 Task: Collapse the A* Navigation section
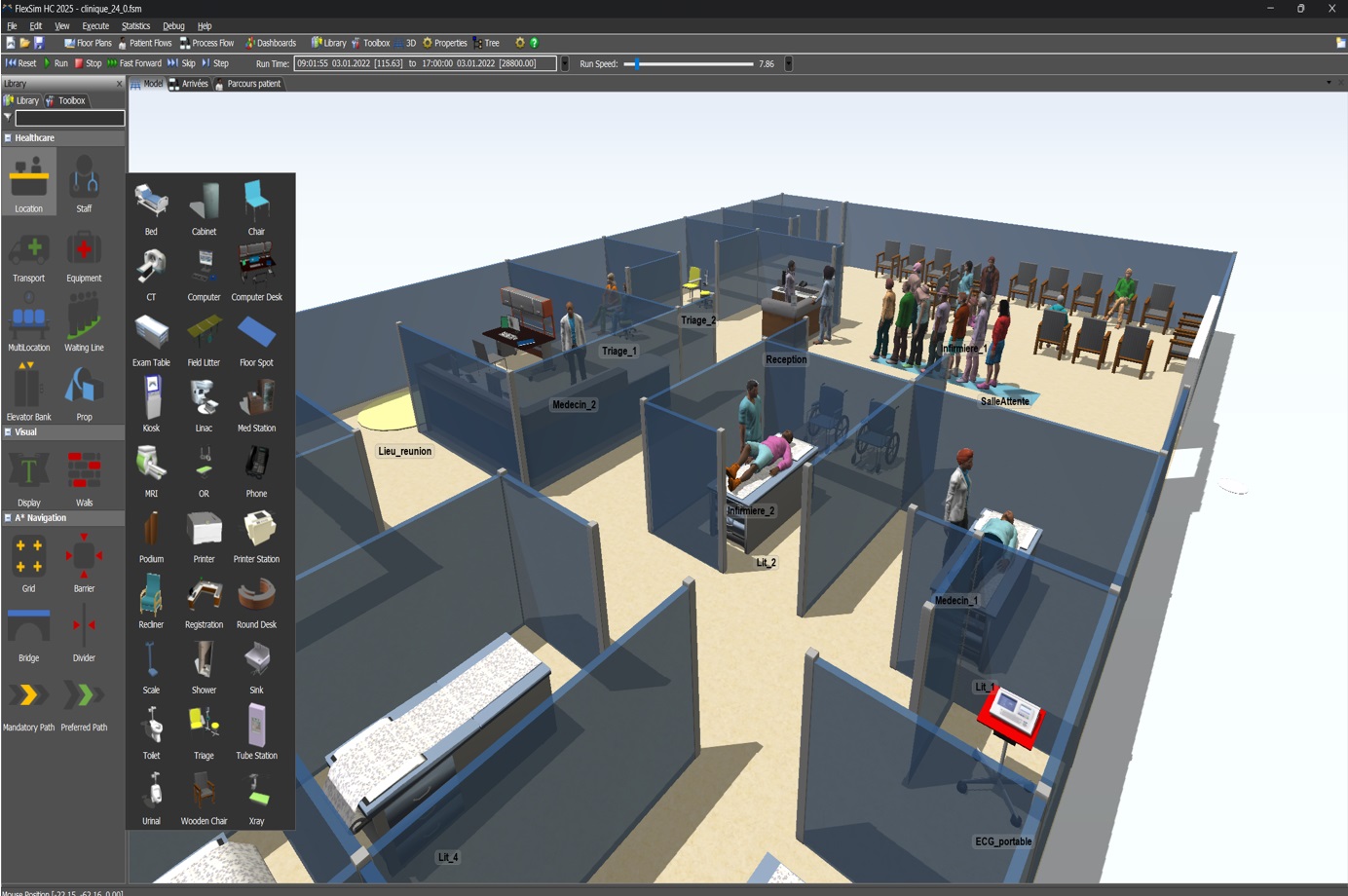9,517
